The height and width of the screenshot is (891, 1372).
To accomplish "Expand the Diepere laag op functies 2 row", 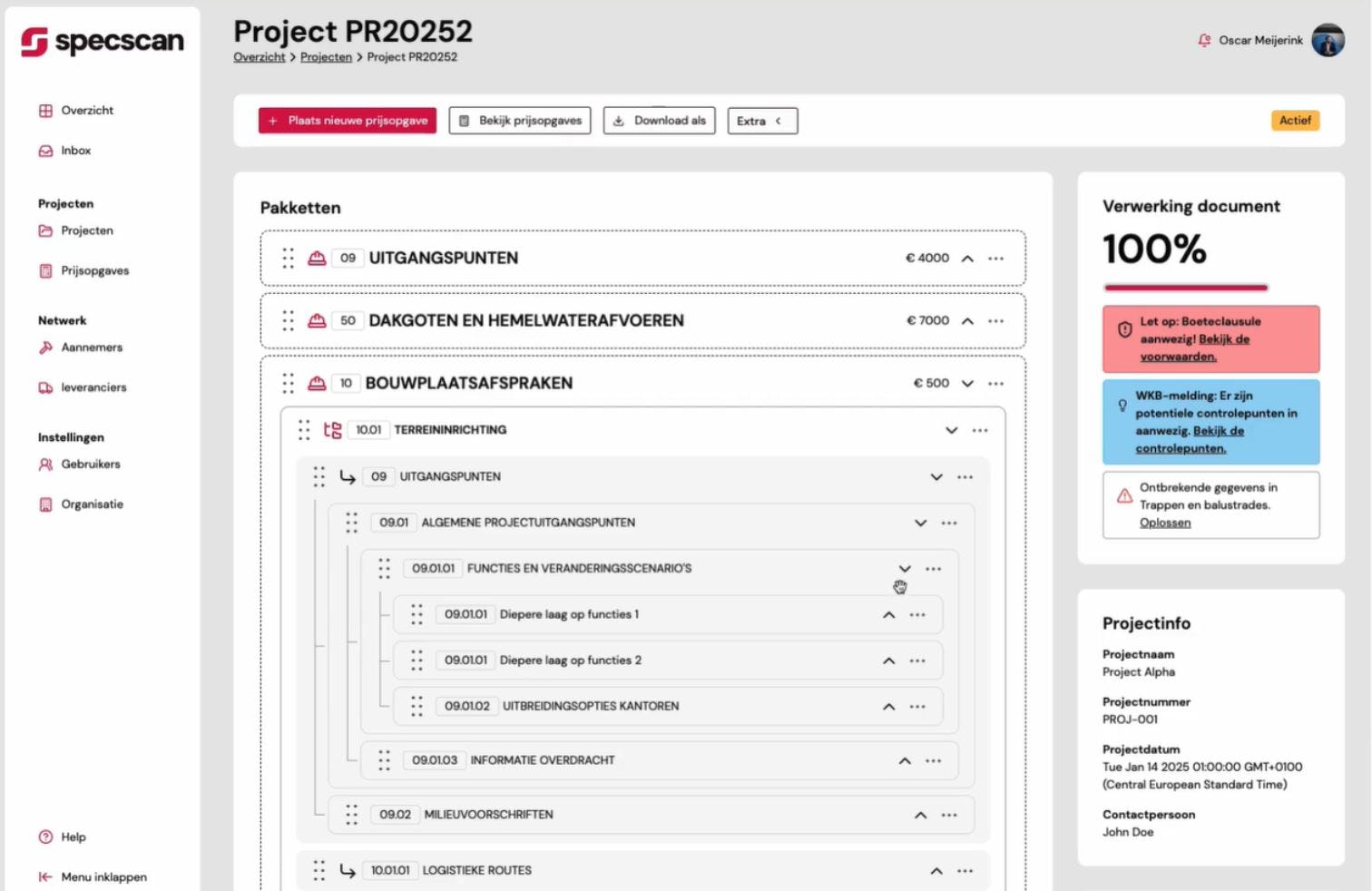I will point(888,661).
